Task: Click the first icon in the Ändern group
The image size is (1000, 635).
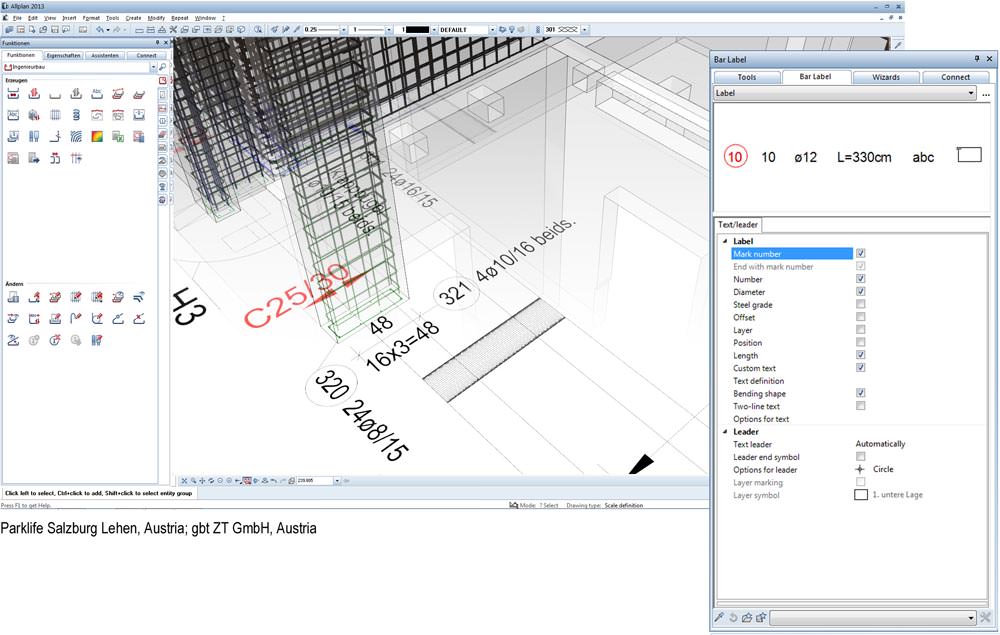Action: pos(13,296)
